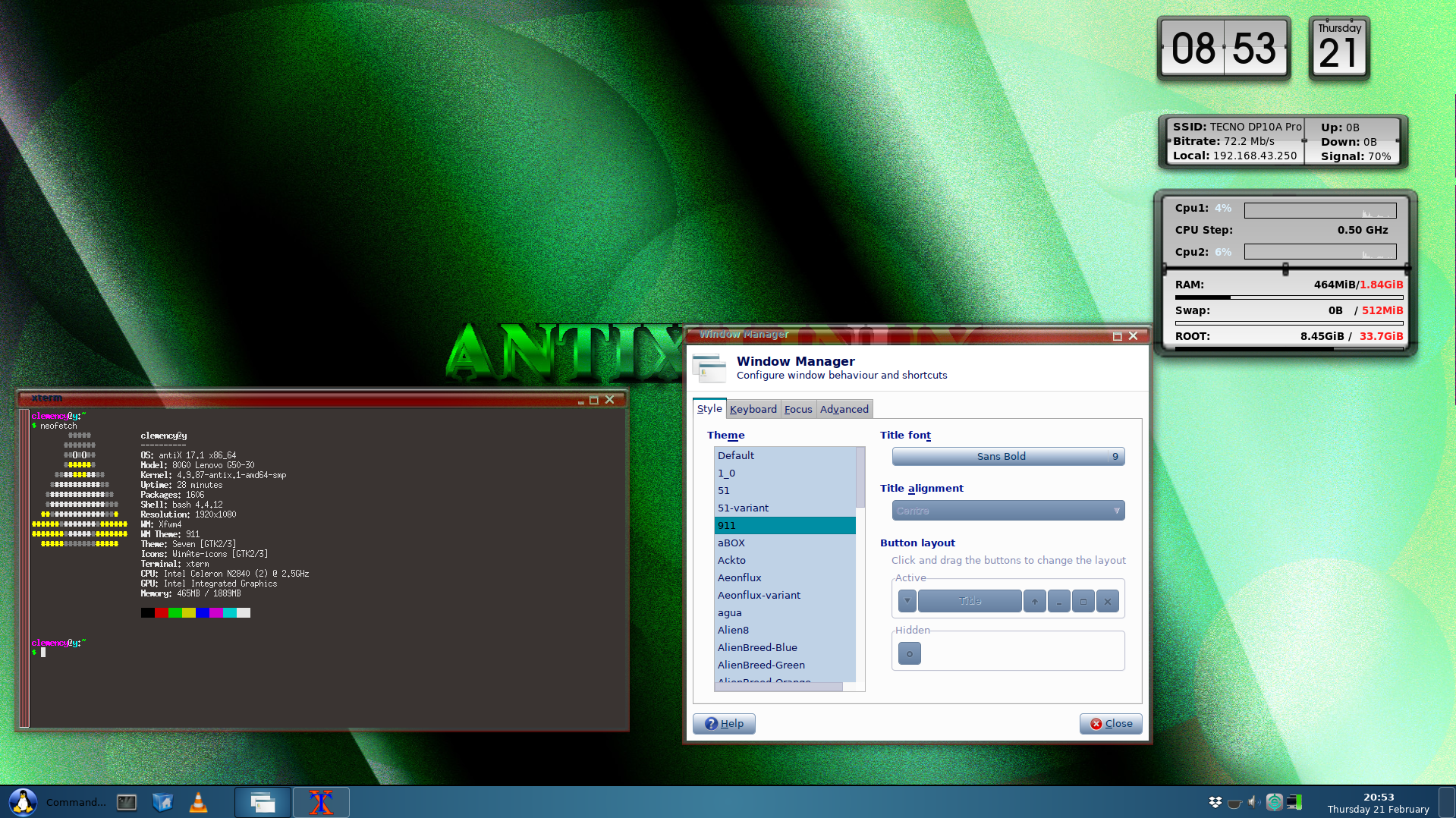Open the Sans Bold title font chooser
The image size is (1456, 818).
(1008, 456)
